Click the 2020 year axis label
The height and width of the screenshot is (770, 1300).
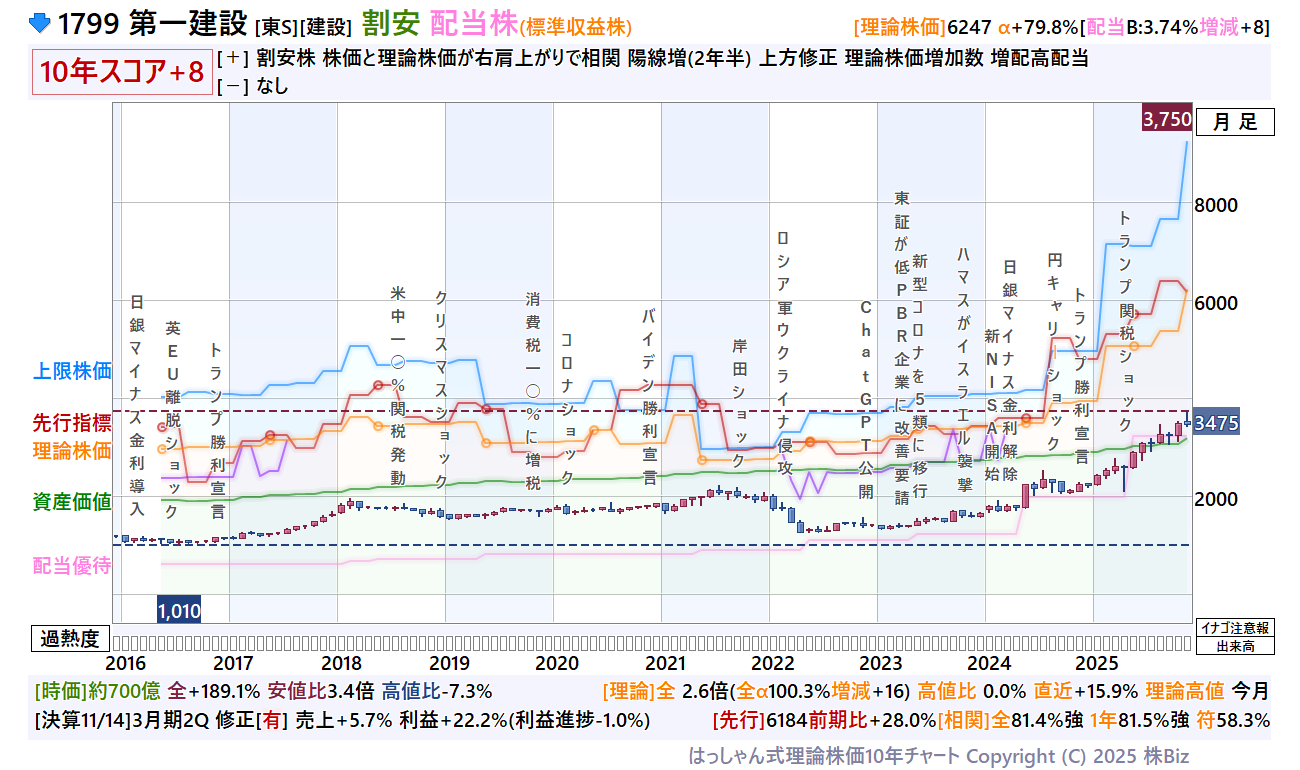tap(557, 663)
